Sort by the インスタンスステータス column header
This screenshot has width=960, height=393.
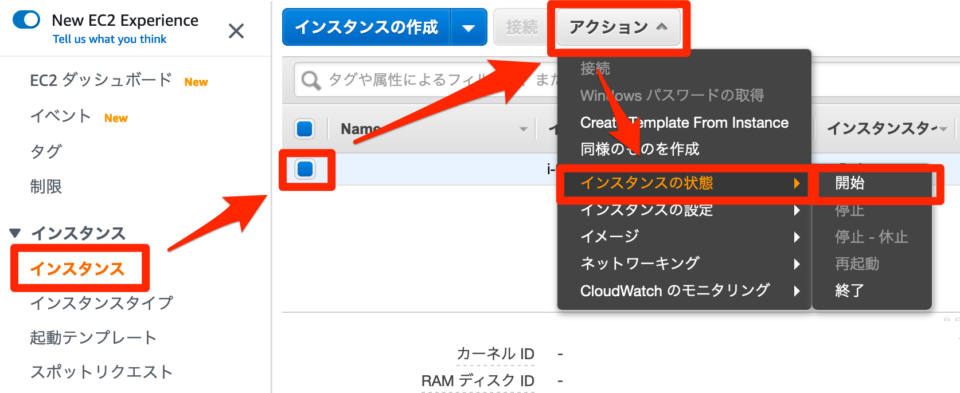click(882, 129)
